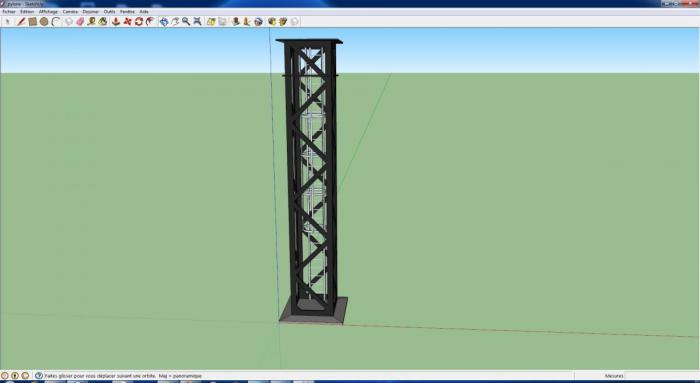Click the first round status bar icon
The width and height of the screenshot is (700, 383).
click(x=5, y=376)
